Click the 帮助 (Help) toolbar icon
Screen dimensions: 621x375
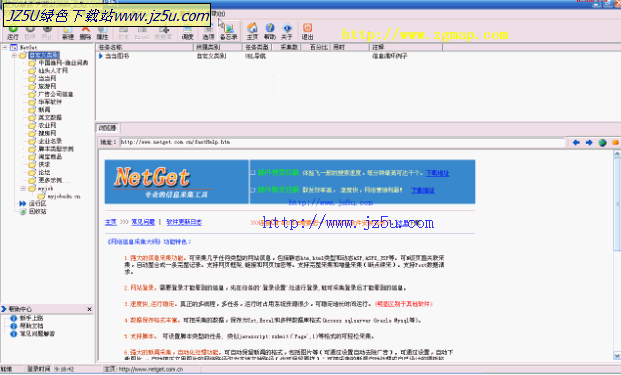[x=270, y=32]
